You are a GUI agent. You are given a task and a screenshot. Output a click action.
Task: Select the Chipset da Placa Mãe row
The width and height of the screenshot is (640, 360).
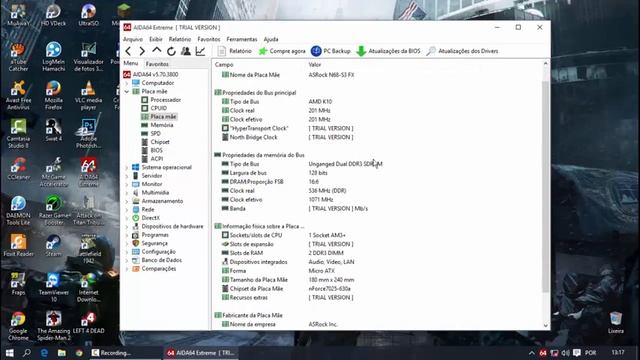tap(378, 289)
